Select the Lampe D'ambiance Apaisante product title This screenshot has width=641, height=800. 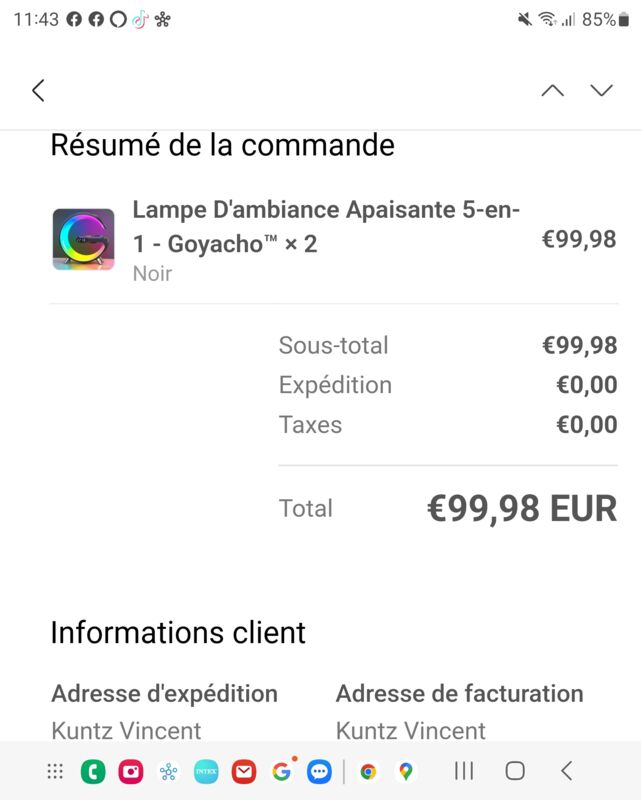coord(326,227)
